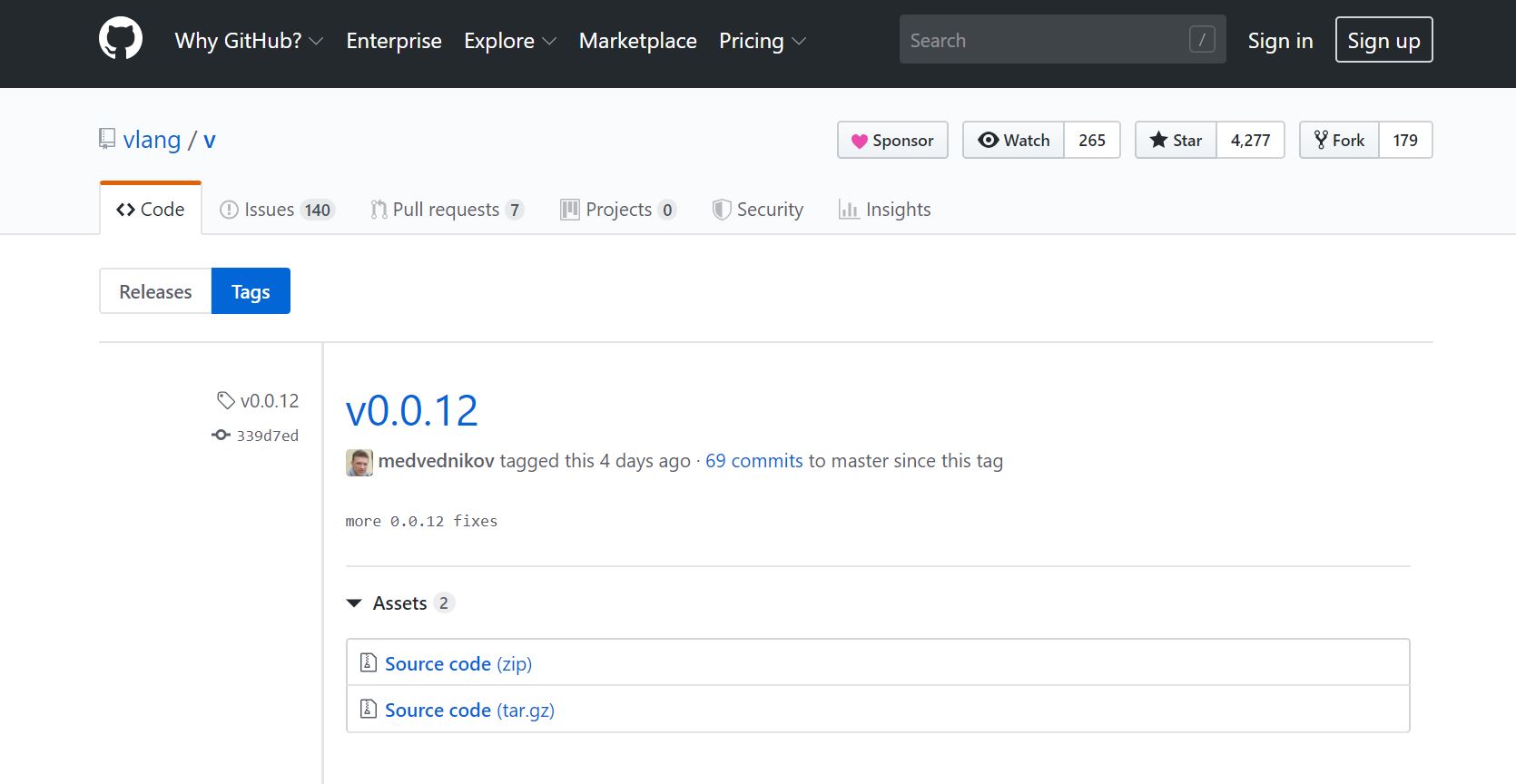Image resolution: width=1516 pixels, height=784 pixels.
Task: Open the 69 commits link
Action: 753,461
